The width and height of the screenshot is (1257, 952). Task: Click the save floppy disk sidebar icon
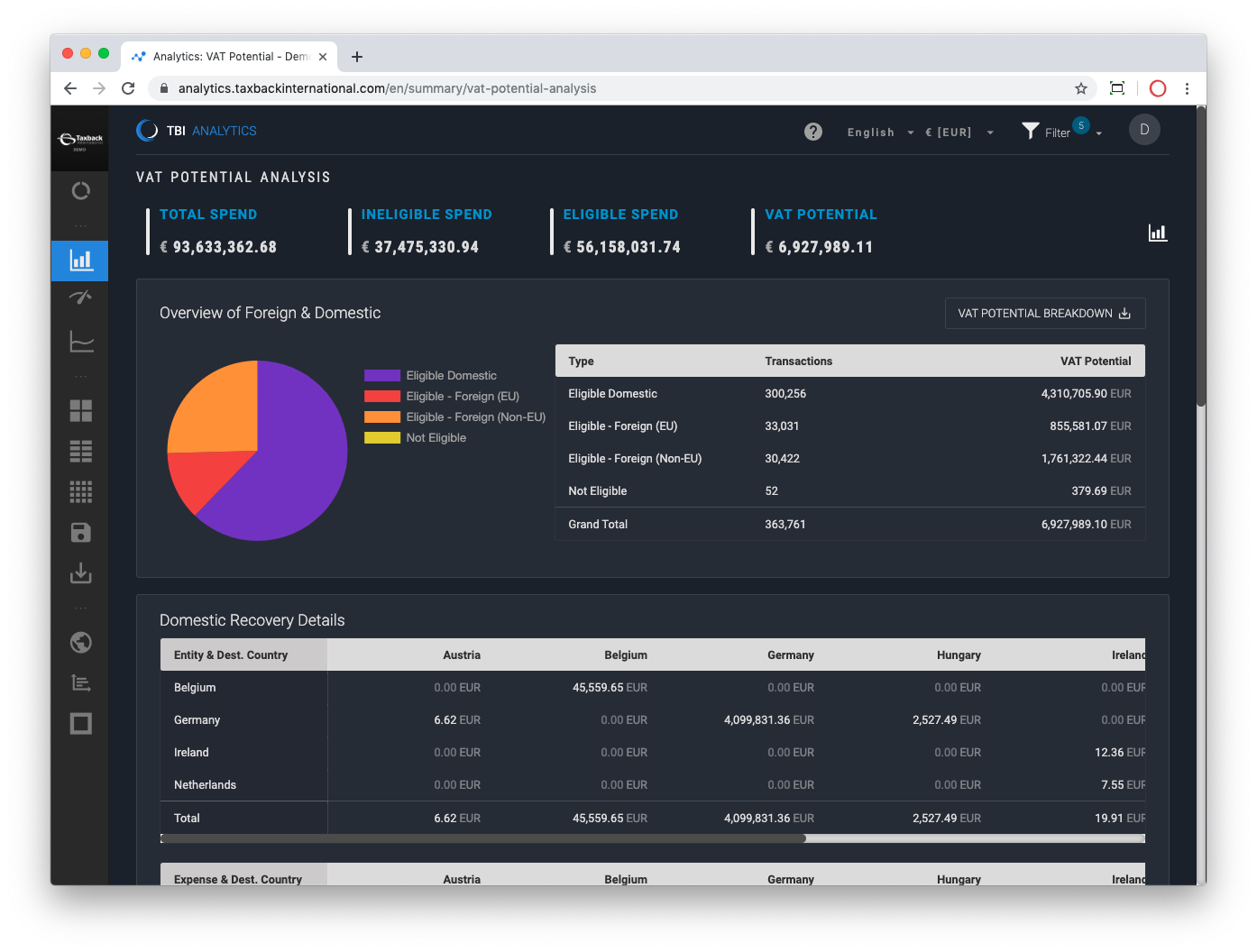click(x=81, y=533)
